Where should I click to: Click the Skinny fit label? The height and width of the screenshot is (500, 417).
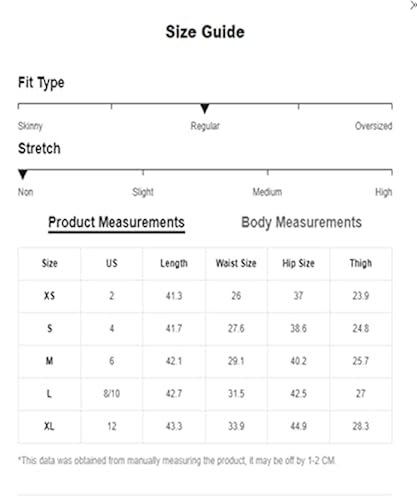(30, 126)
